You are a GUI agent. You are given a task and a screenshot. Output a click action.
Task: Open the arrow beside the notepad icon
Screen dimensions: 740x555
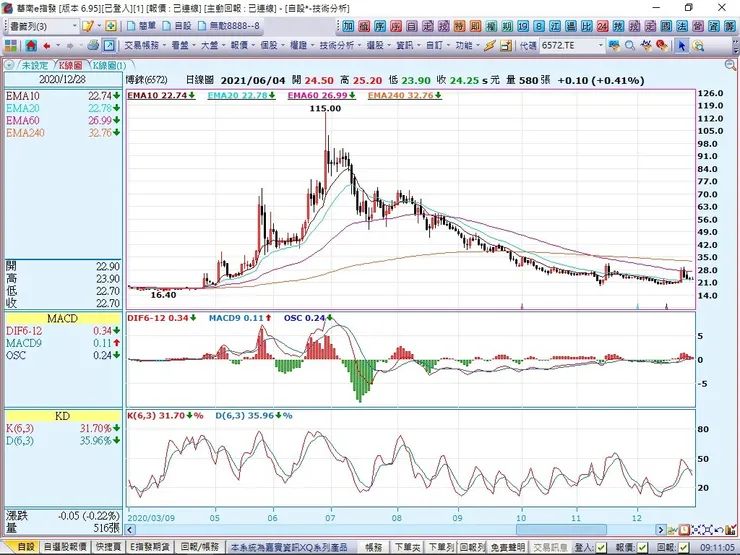click(99, 26)
